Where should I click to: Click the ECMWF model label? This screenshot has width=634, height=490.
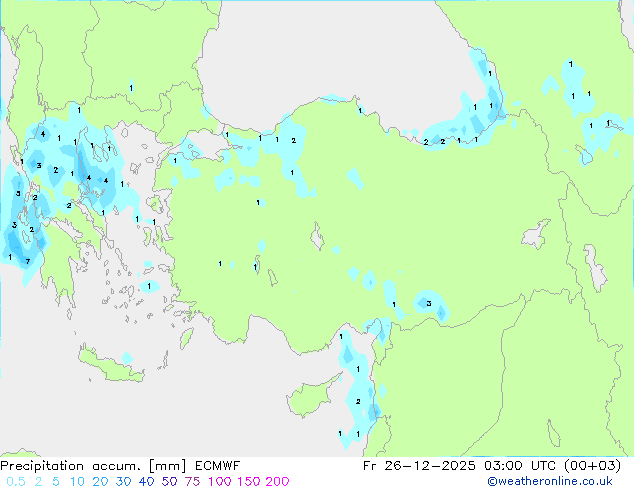pos(218,466)
